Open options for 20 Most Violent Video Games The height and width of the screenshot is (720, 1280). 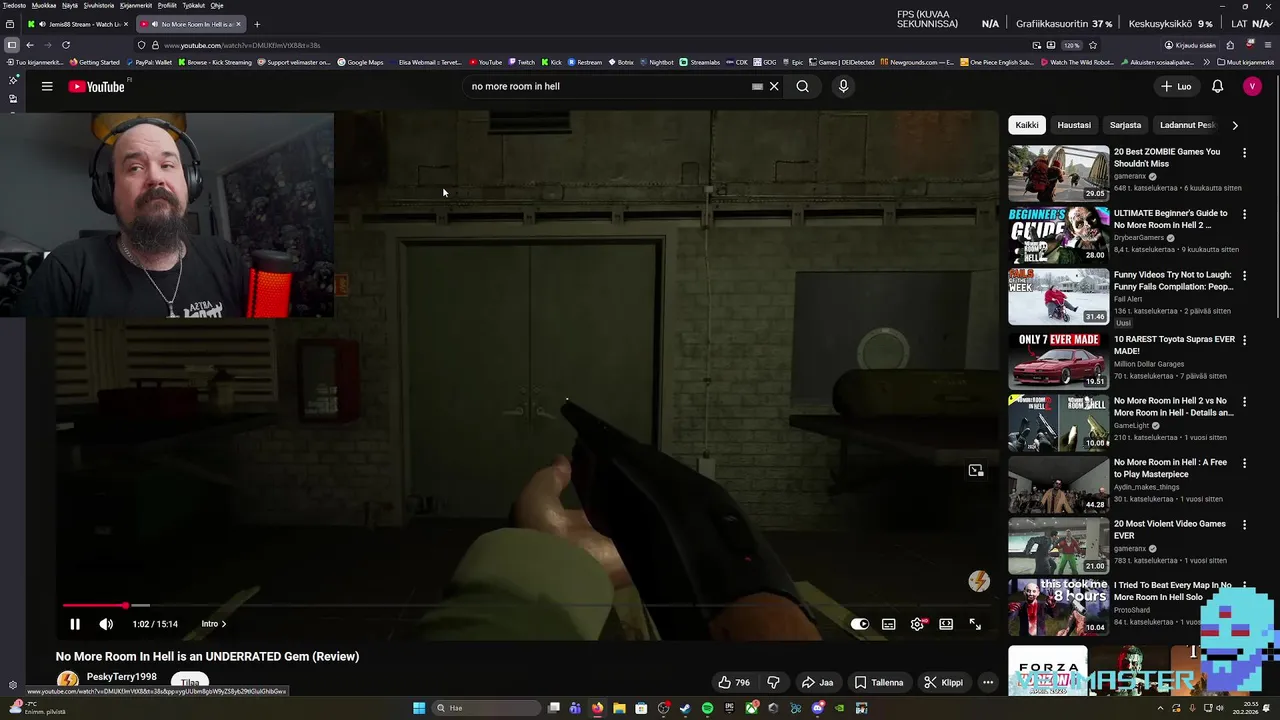click(1244, 524)
